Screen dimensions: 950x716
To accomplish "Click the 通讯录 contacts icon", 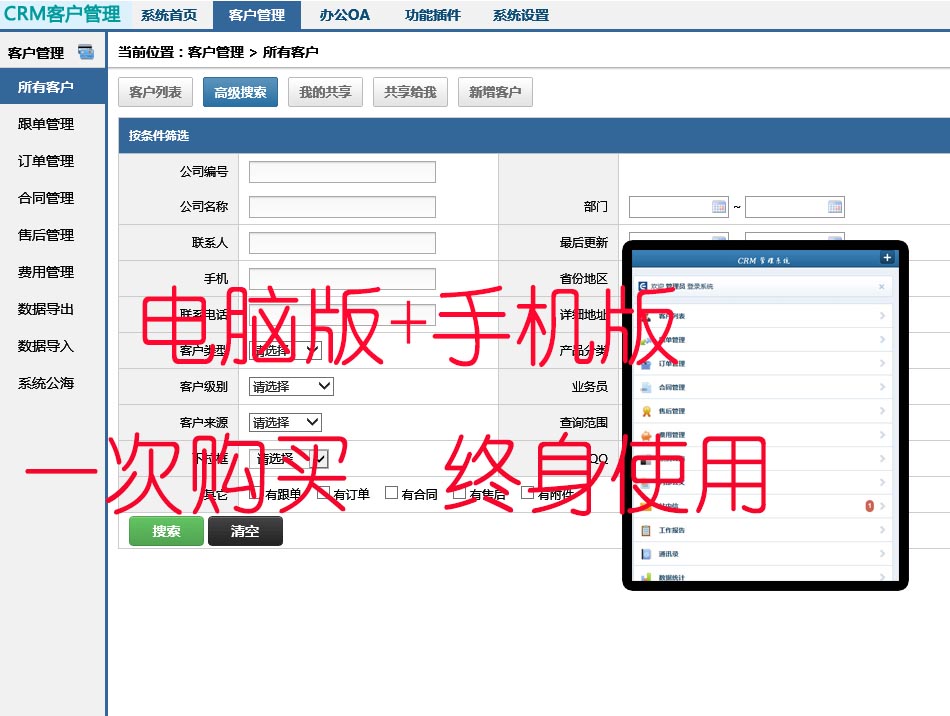I will (x=645, y=554).
